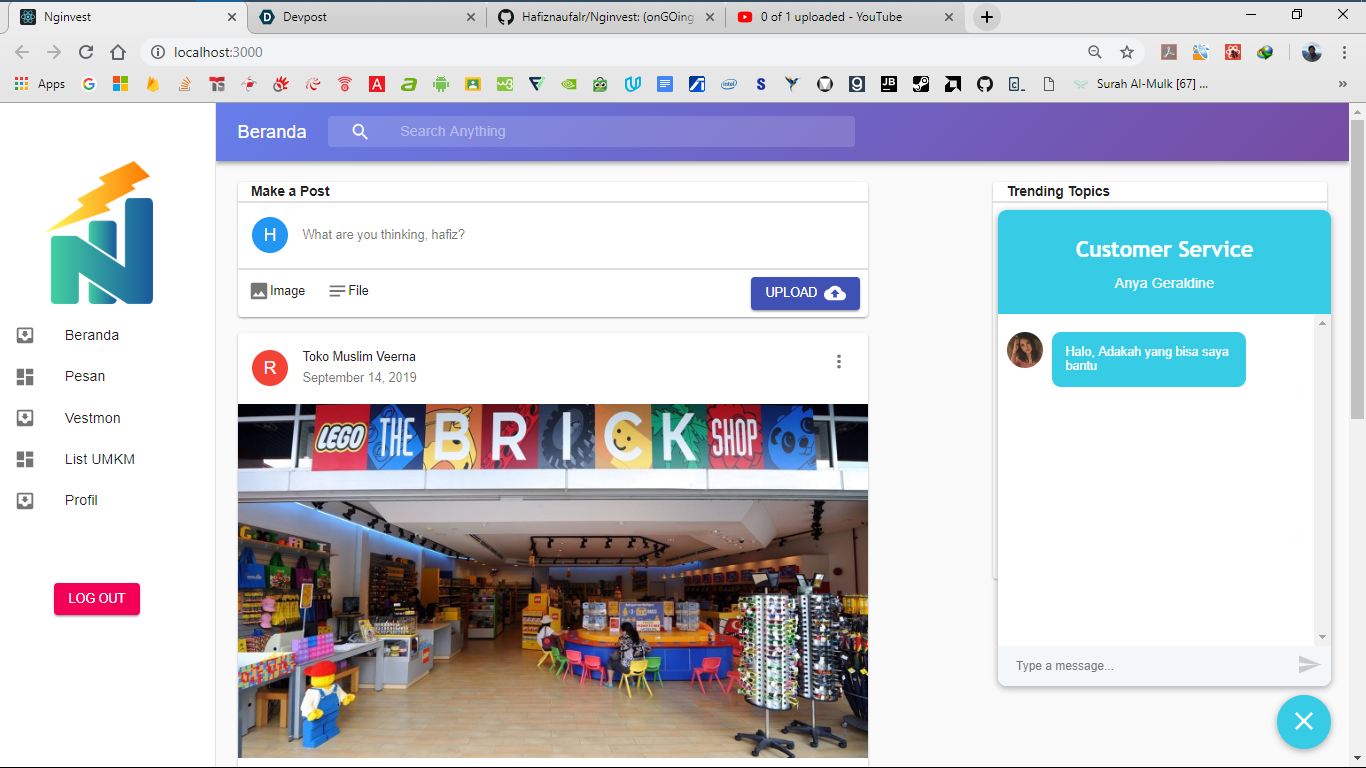Open the Android bookmark
This screenshot has height=768, width=1366.
click(x=441, y=84)
